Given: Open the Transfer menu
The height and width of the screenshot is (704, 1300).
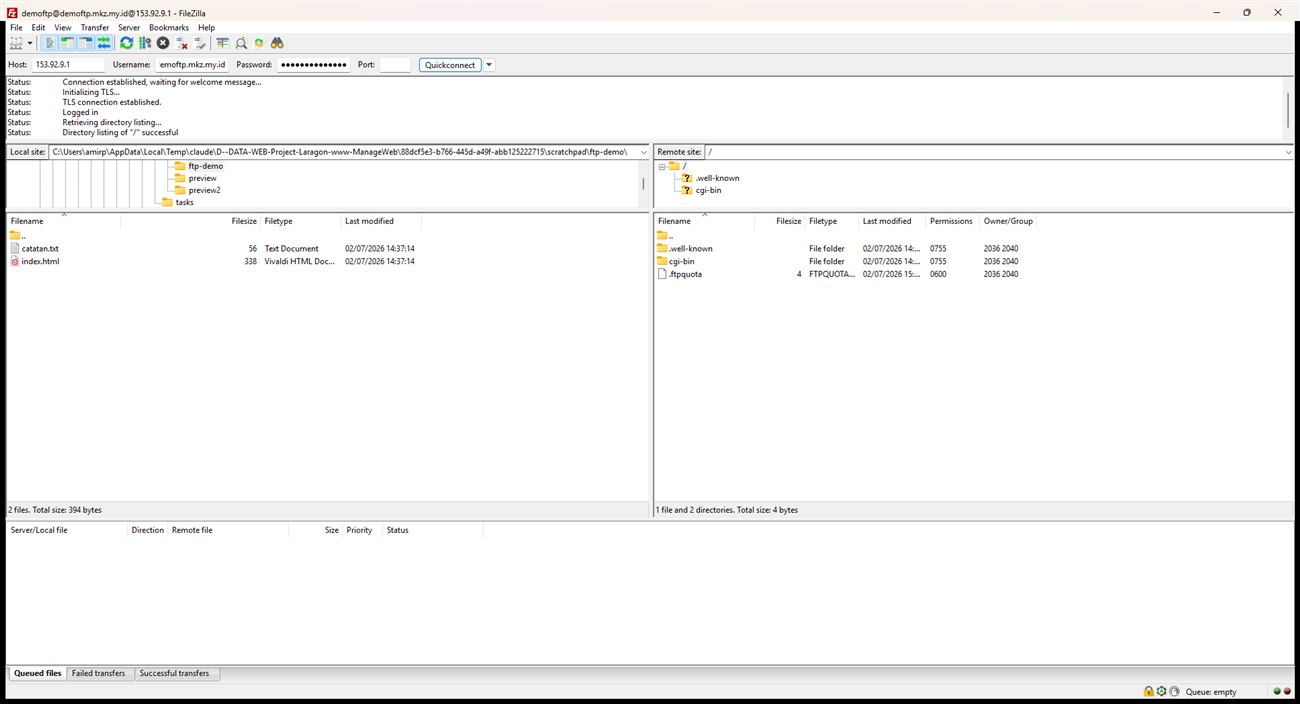Looking at the screenshot, I should [x=95, y=28].
